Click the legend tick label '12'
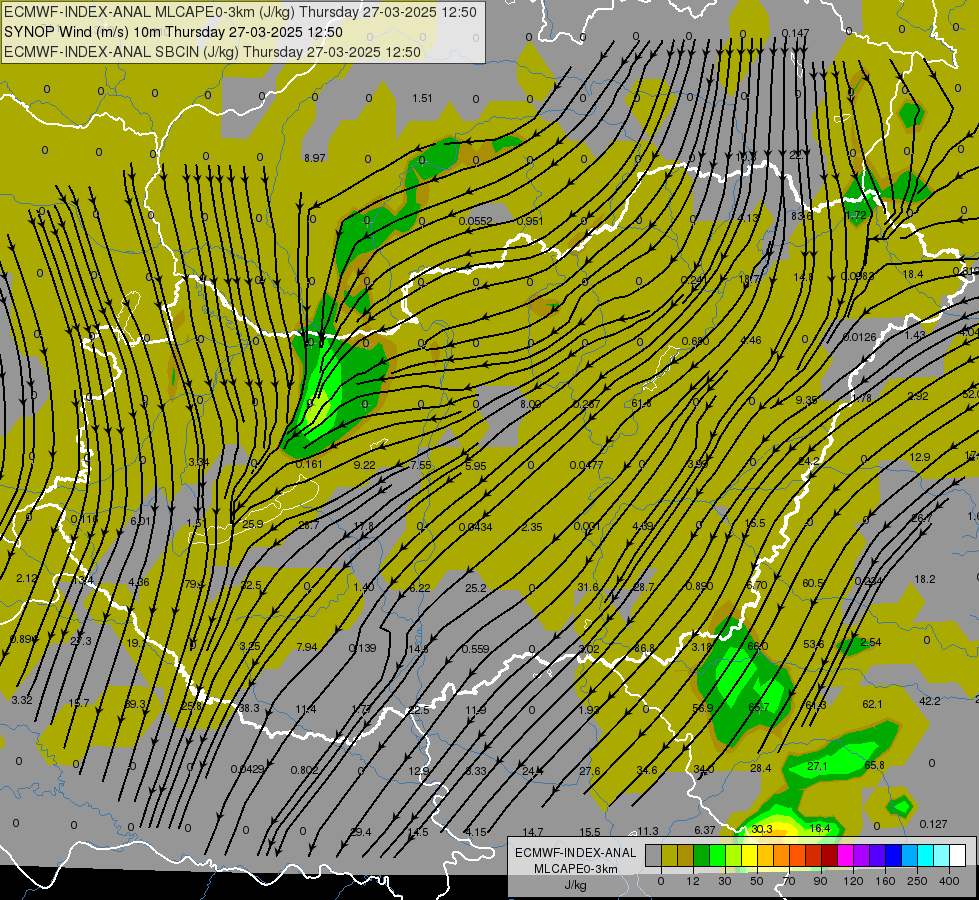The width and height of the screenshot is (979, 900). pos(693,881)
